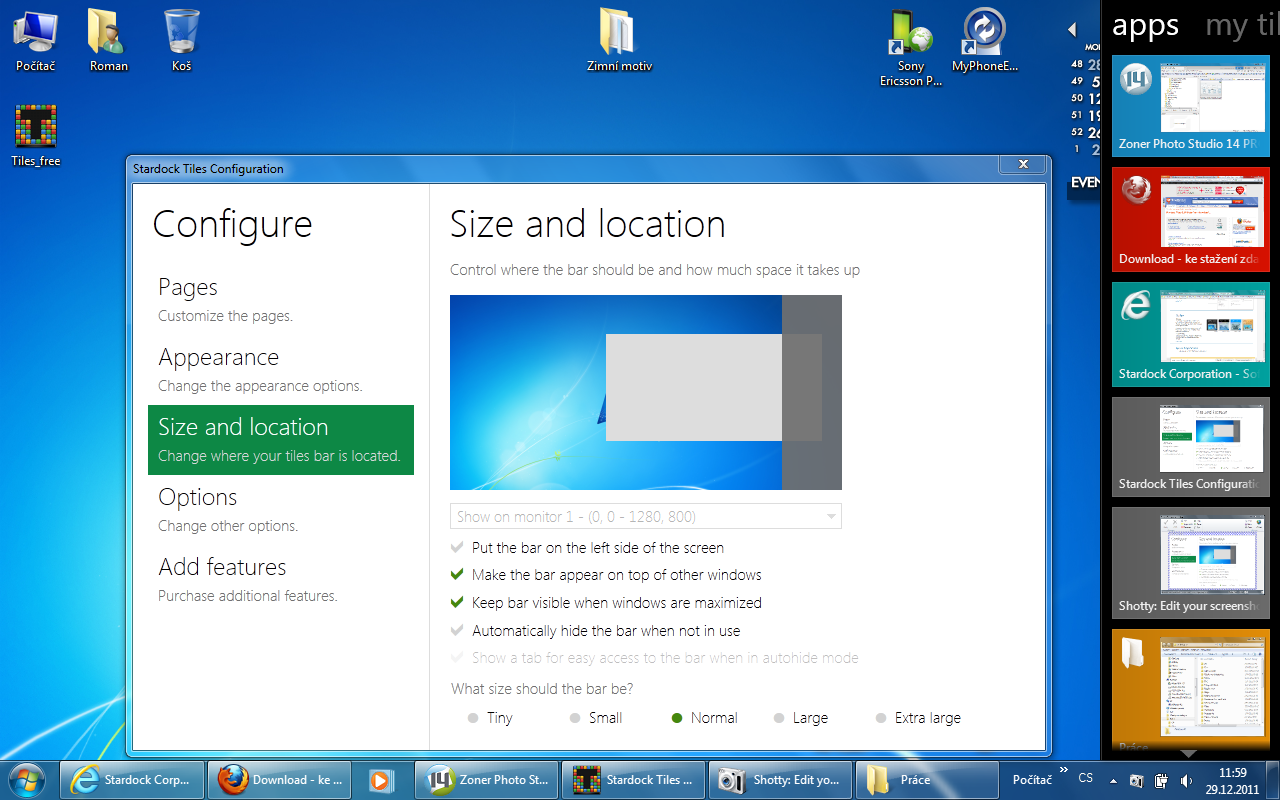Viewport: 1280px width, 800px height.
Task: Click the show desktop button
Action: click(x=1272, y=780)
